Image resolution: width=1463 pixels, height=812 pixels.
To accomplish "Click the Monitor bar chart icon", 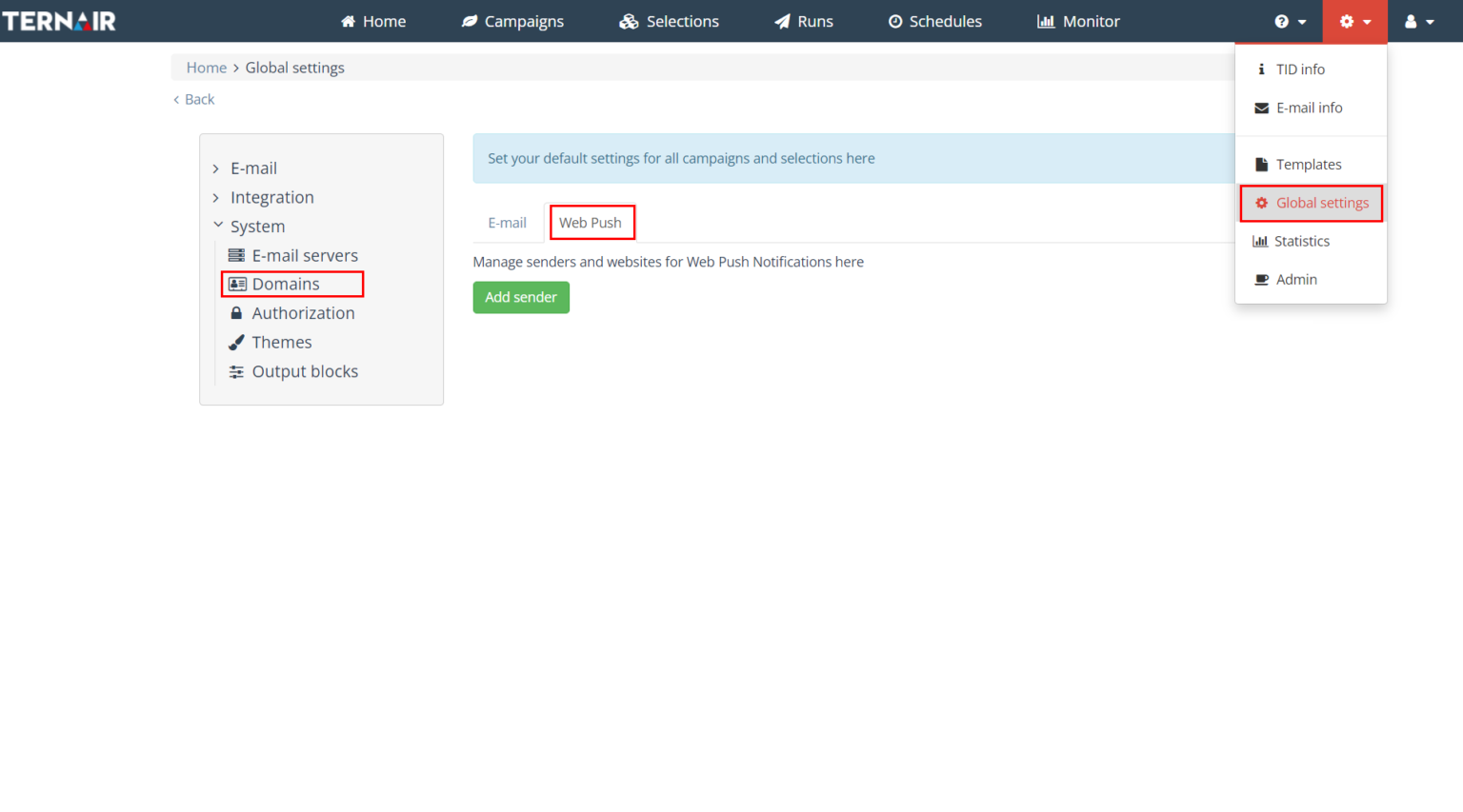I will click(1046, 22).
